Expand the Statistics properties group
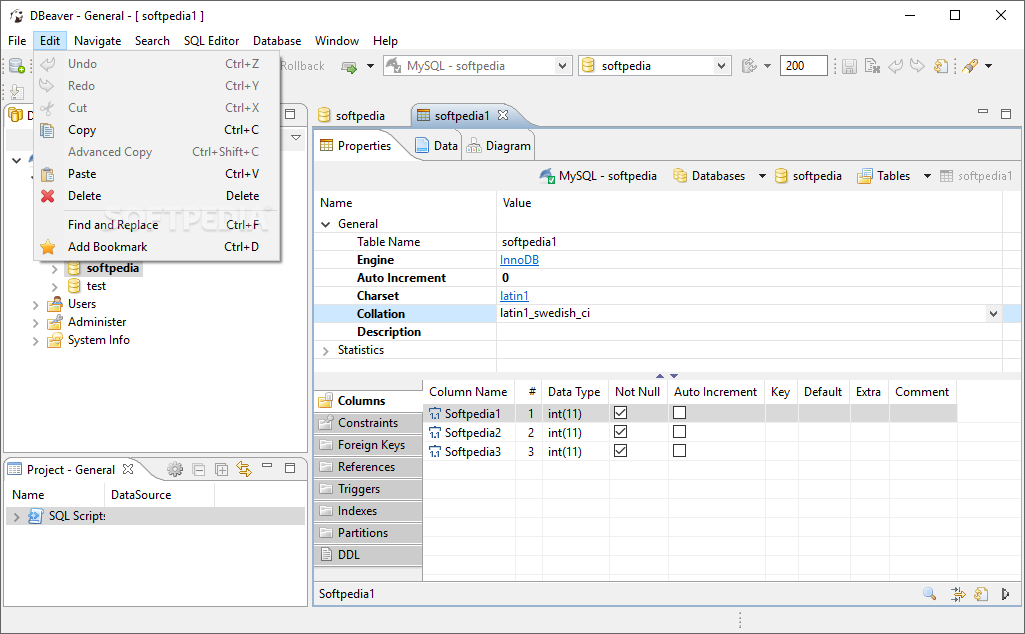 coord(326,350)
